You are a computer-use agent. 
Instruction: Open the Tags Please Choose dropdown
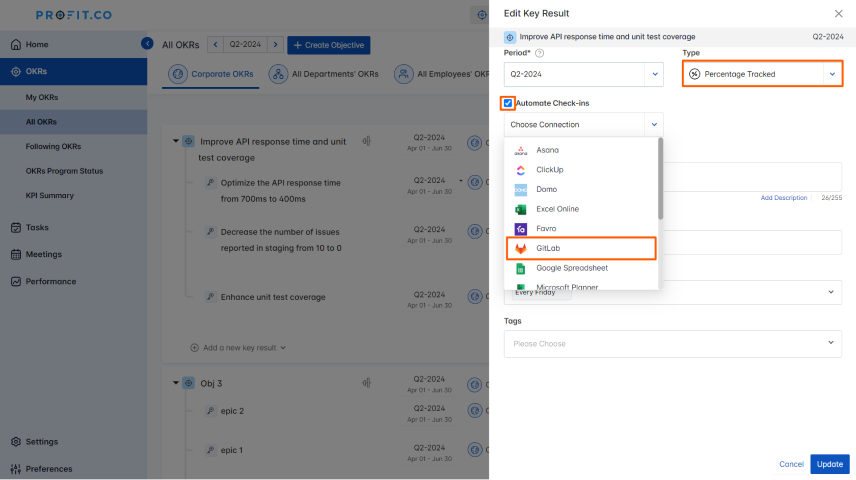673,344
